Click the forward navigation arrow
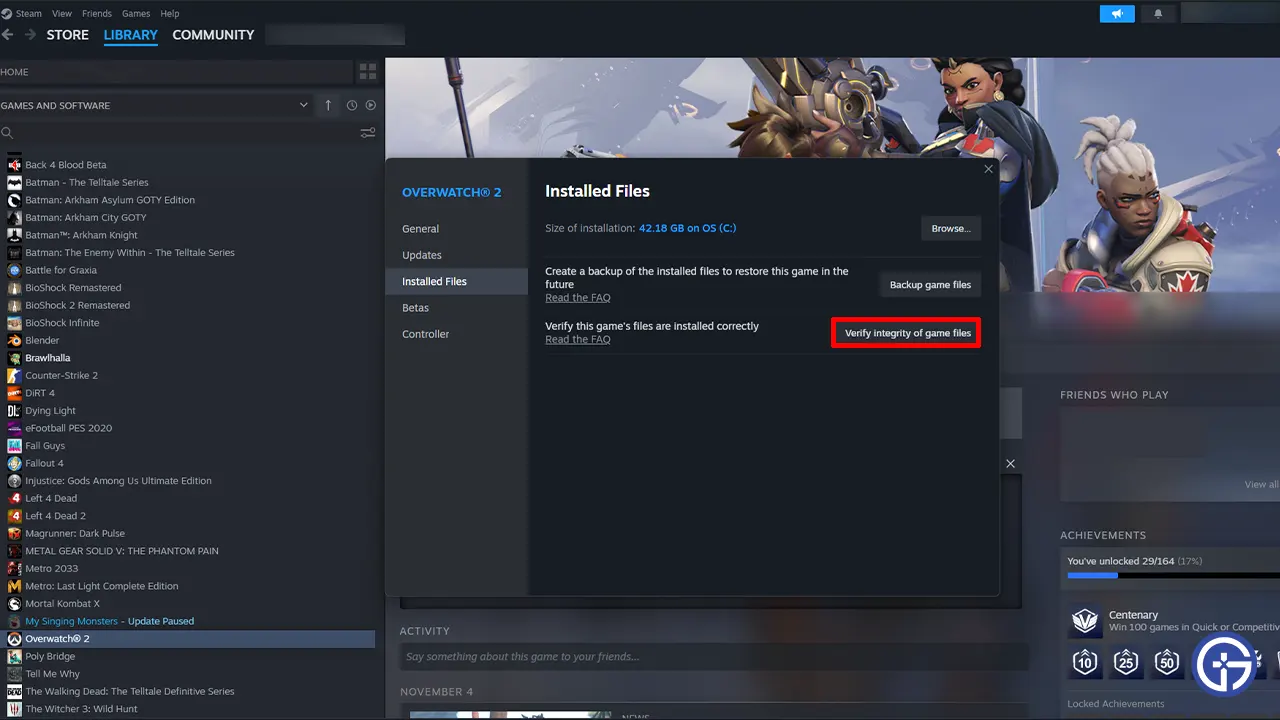Image resolution: width=1280 pixels, height=720 pixels. 30,35
